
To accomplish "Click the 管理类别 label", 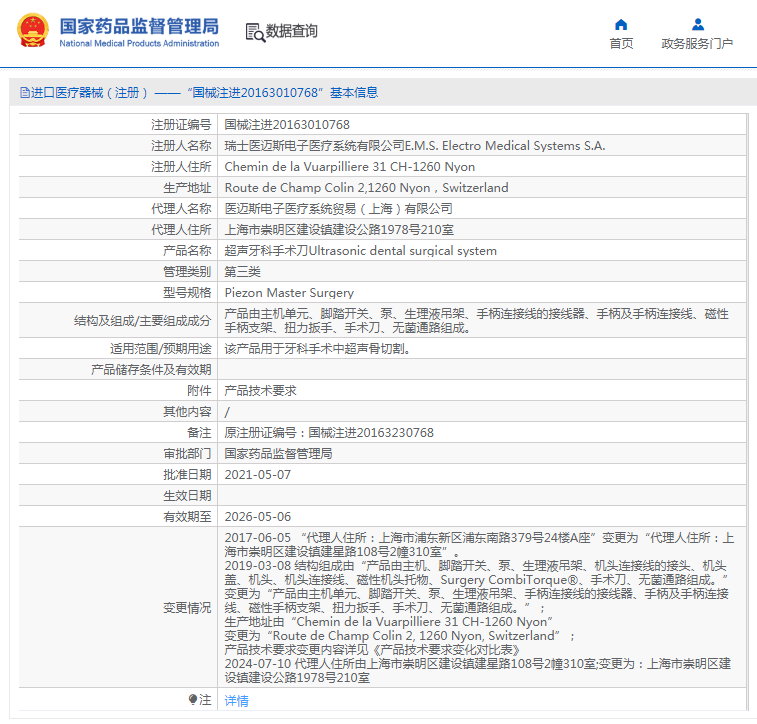I will pyautogui.click(x=187, y=272).
